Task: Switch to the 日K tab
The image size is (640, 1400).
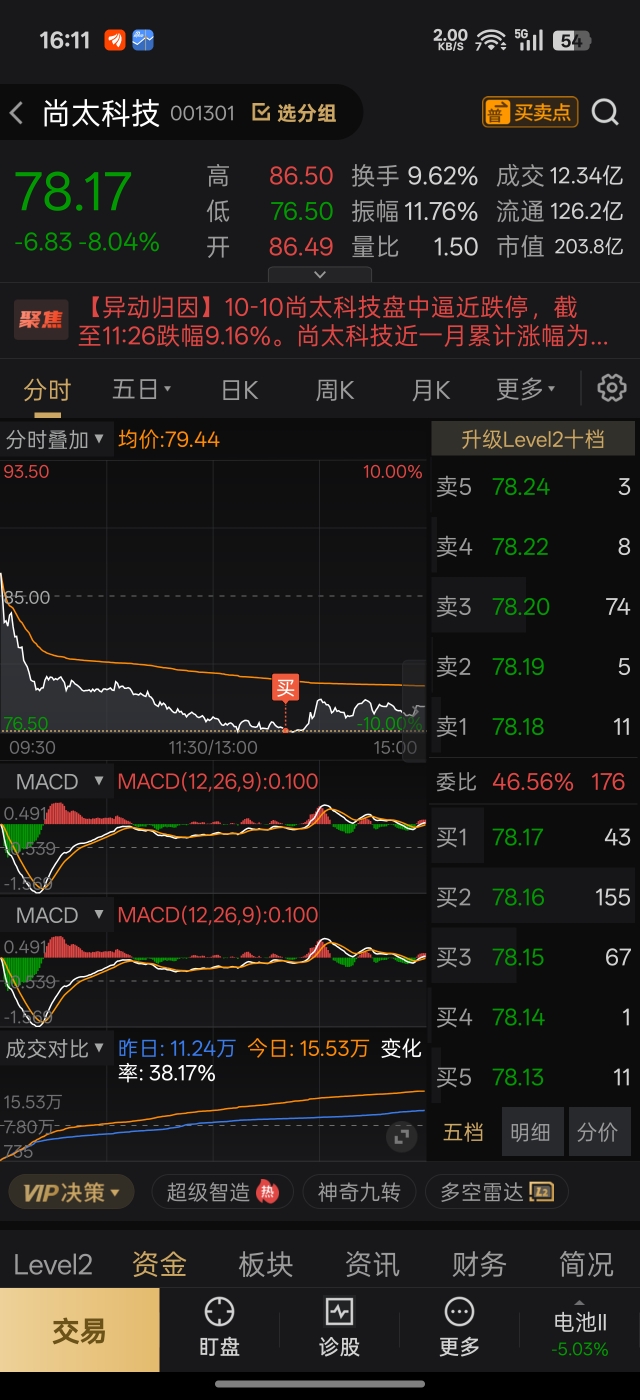Action: coord(240,389)
